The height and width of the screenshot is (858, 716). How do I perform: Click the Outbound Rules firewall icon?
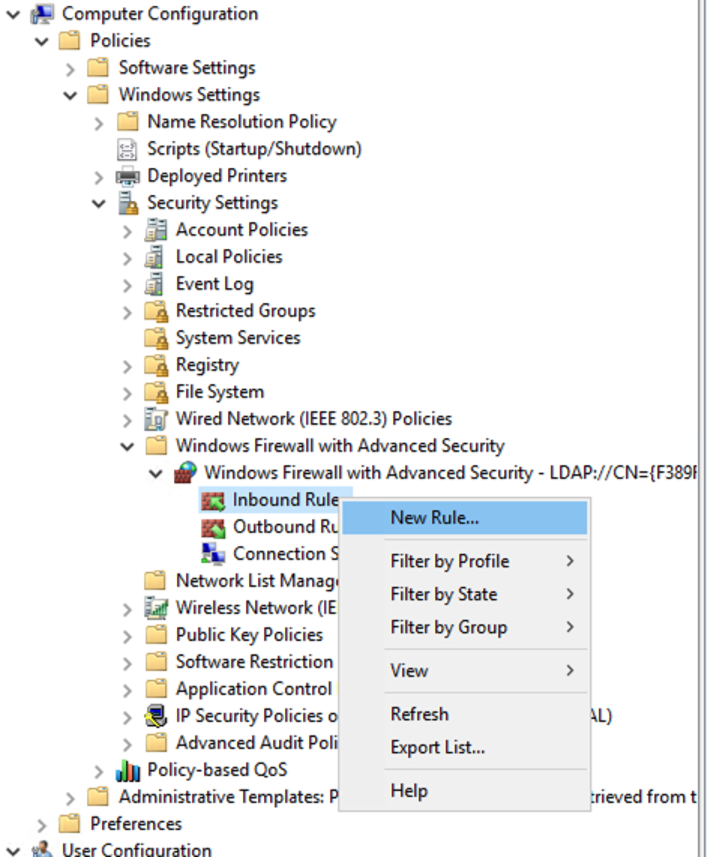[212, 527]
